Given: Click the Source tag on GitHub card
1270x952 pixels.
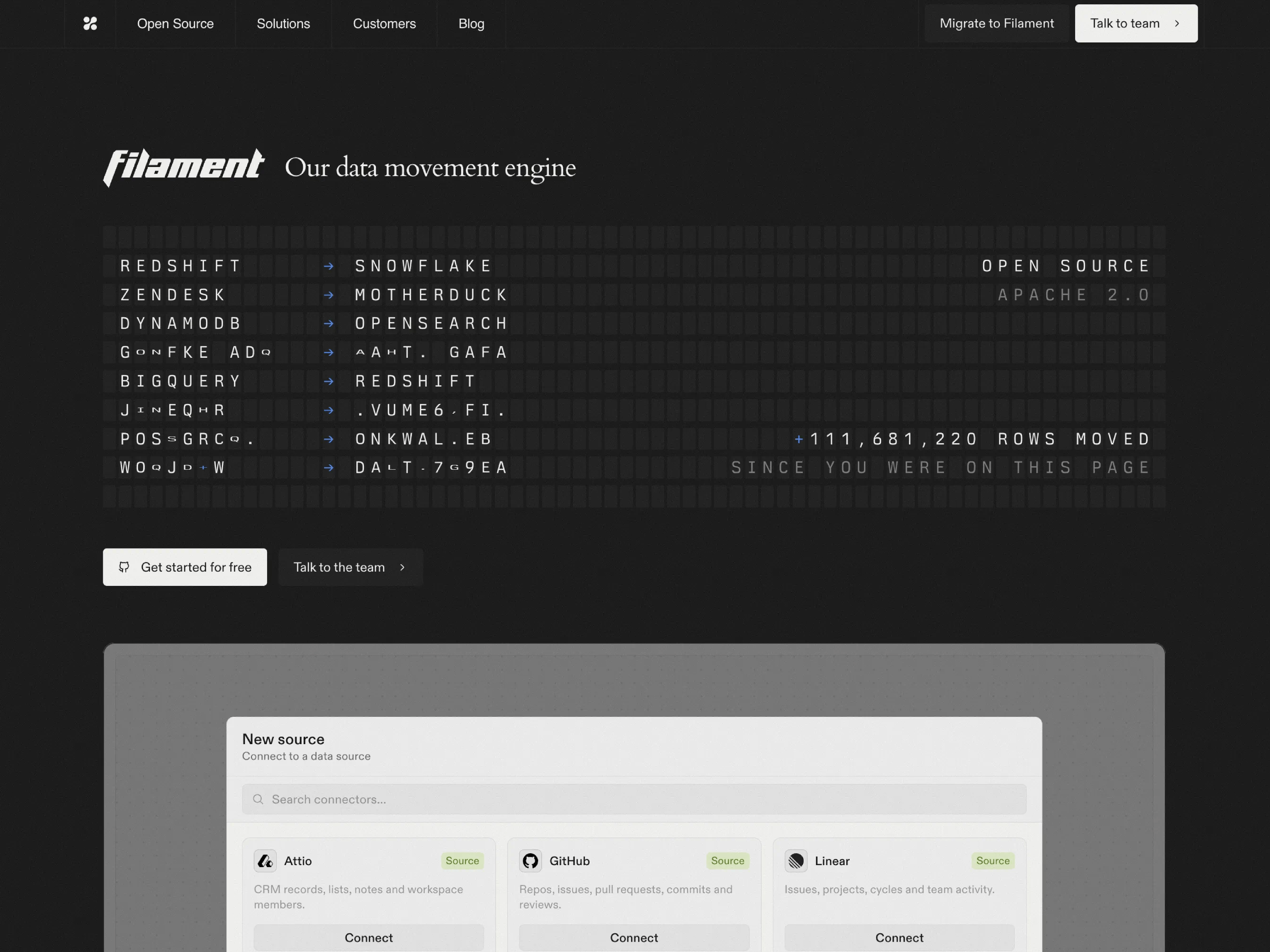Looking at the screenshot, I should click(727, 861).
